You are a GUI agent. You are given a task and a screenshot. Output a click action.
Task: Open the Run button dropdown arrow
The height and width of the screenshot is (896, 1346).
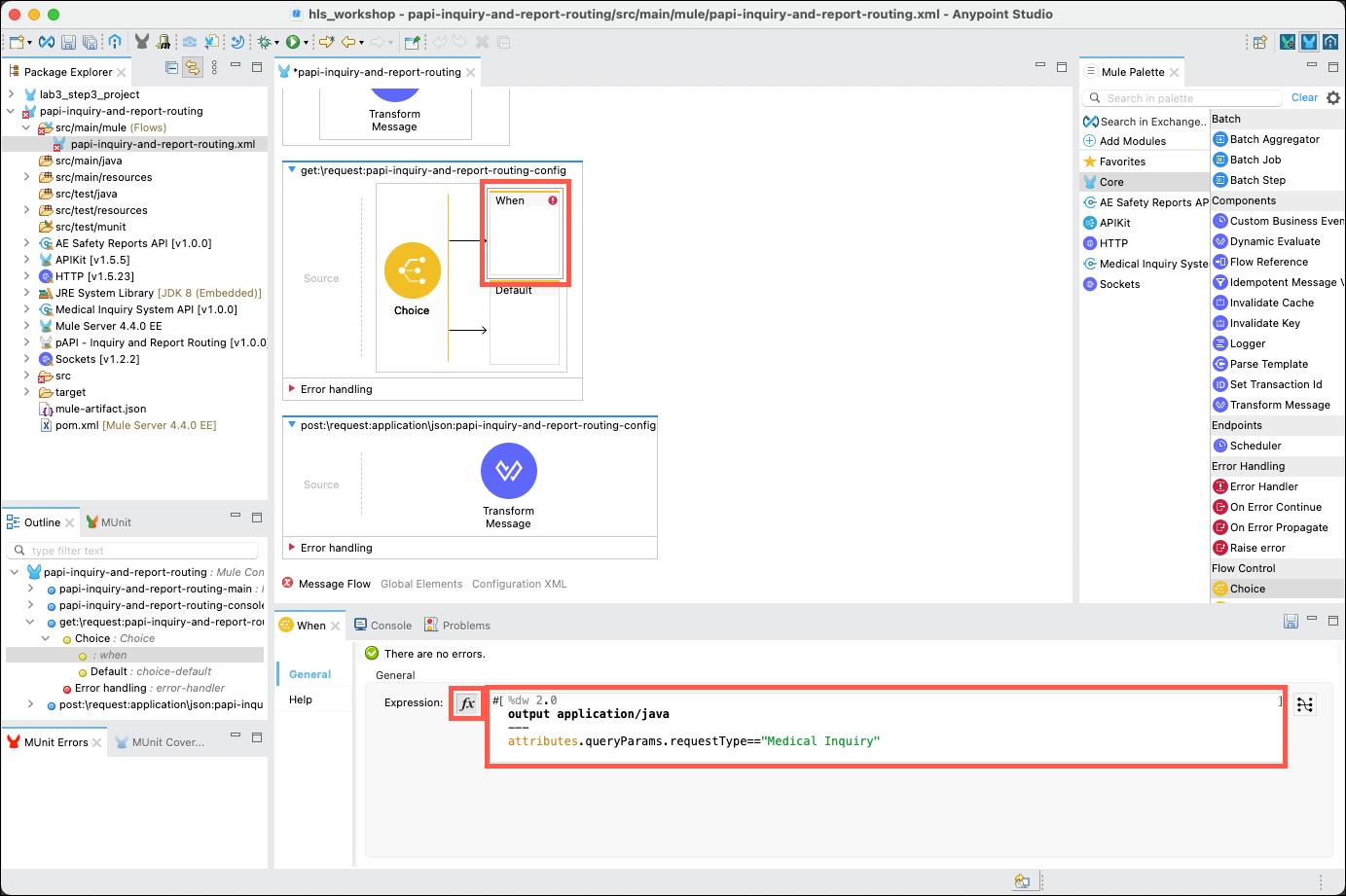point(306,43)
